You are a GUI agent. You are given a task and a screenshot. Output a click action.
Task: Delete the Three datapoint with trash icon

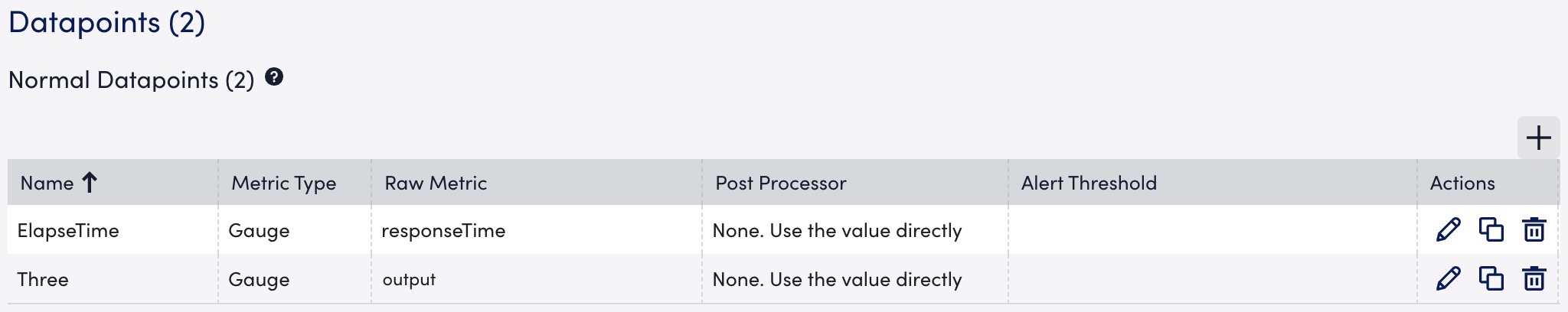tap(1534, 278)
